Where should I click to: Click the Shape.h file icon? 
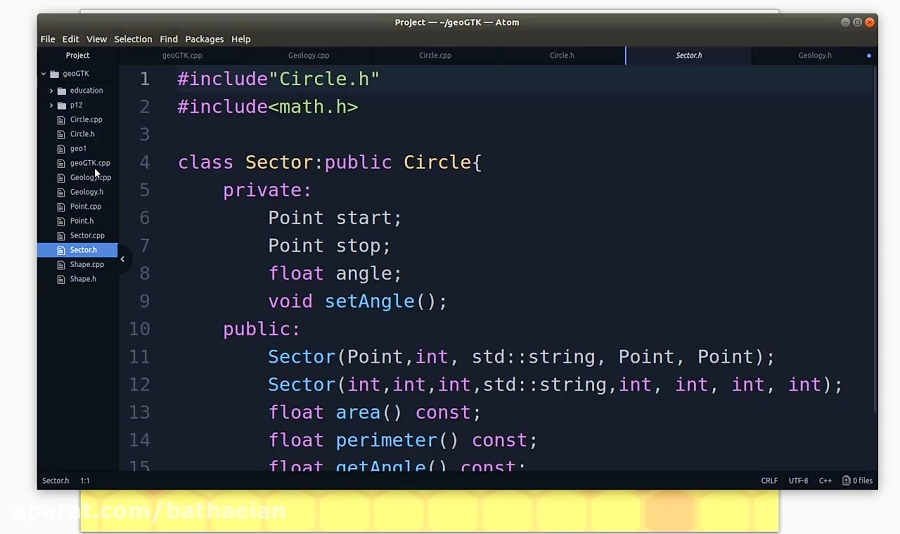(x=61, y=279)
